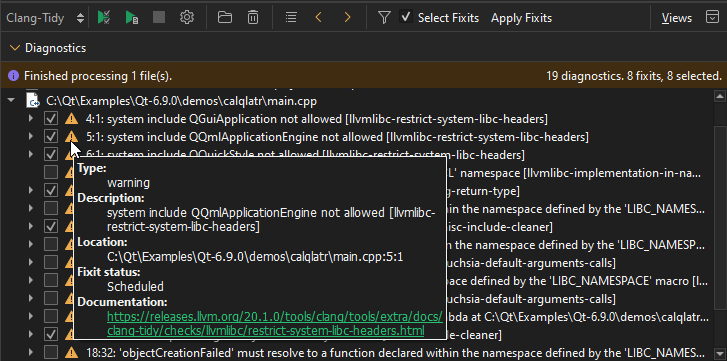Uncheck the 4:1 QGuiApplication diagnostic checkbox
The height and width of the screenshot is (361, 727).
point(51,119)
